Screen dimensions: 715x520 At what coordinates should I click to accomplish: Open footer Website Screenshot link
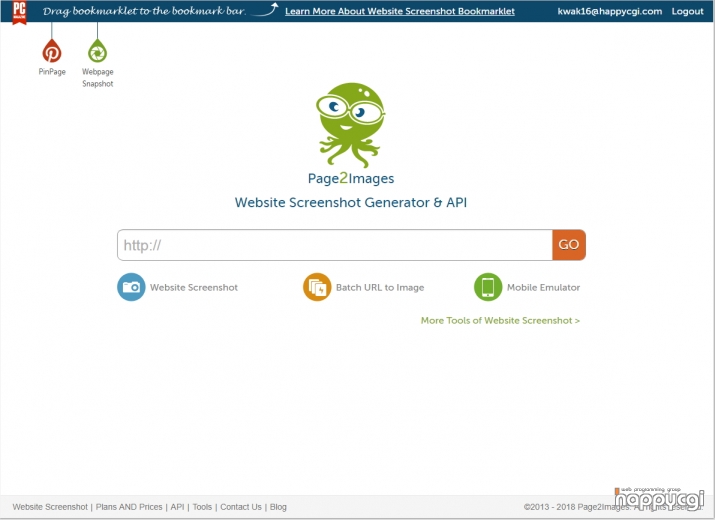click(50, 507)
